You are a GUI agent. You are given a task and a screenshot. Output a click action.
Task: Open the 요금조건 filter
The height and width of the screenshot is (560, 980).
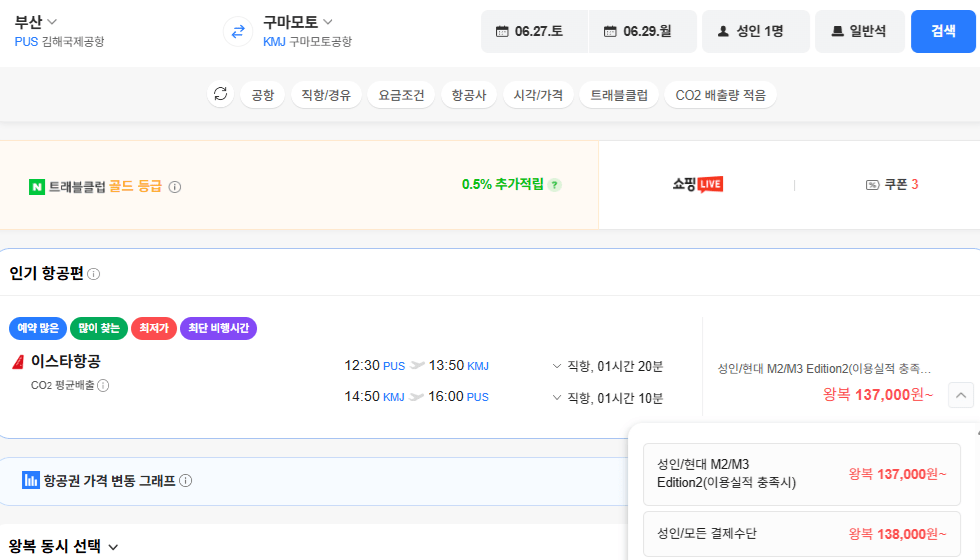click(401, 95)
